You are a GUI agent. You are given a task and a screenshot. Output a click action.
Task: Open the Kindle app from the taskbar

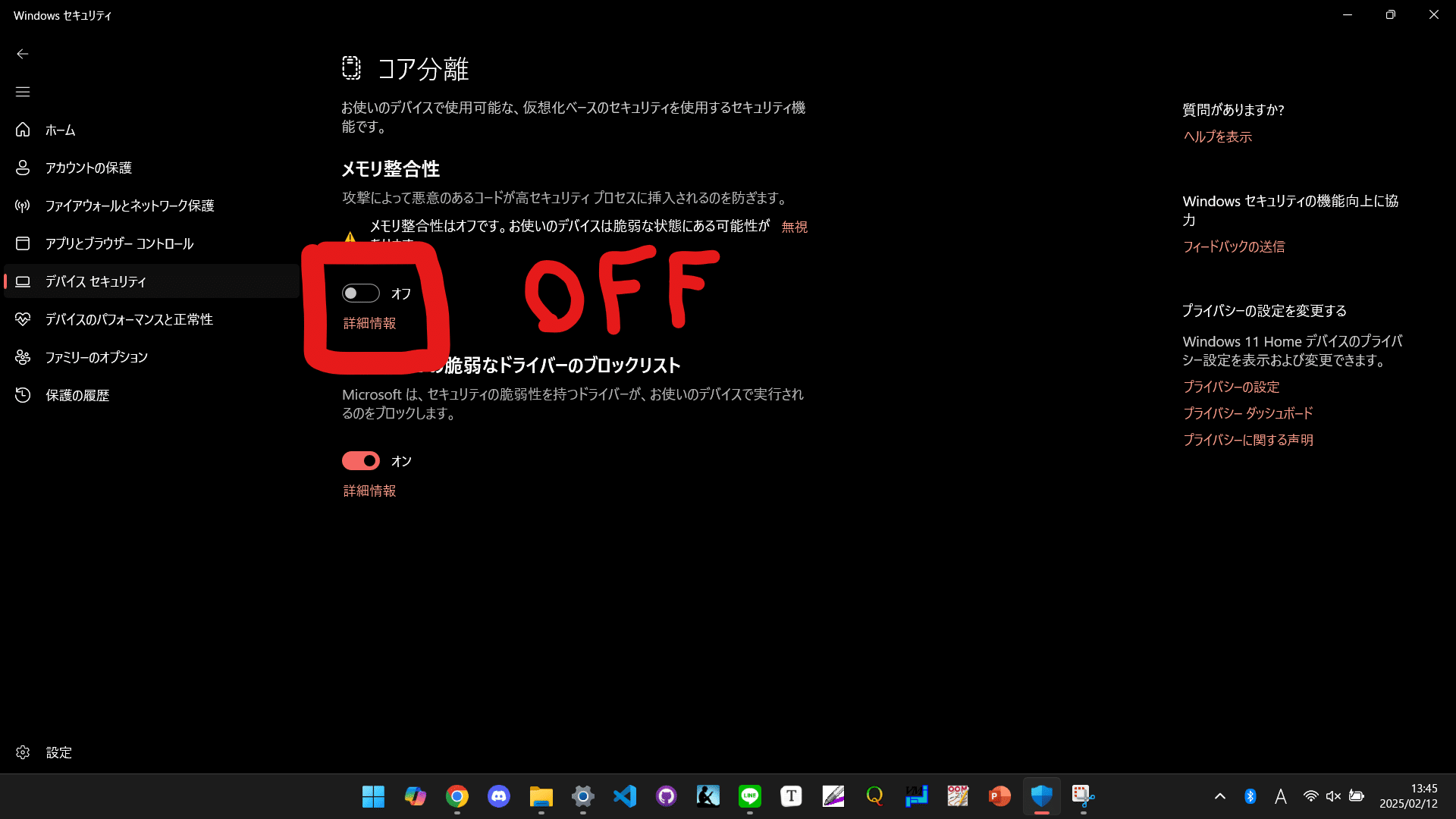click(x=708, y=796)
